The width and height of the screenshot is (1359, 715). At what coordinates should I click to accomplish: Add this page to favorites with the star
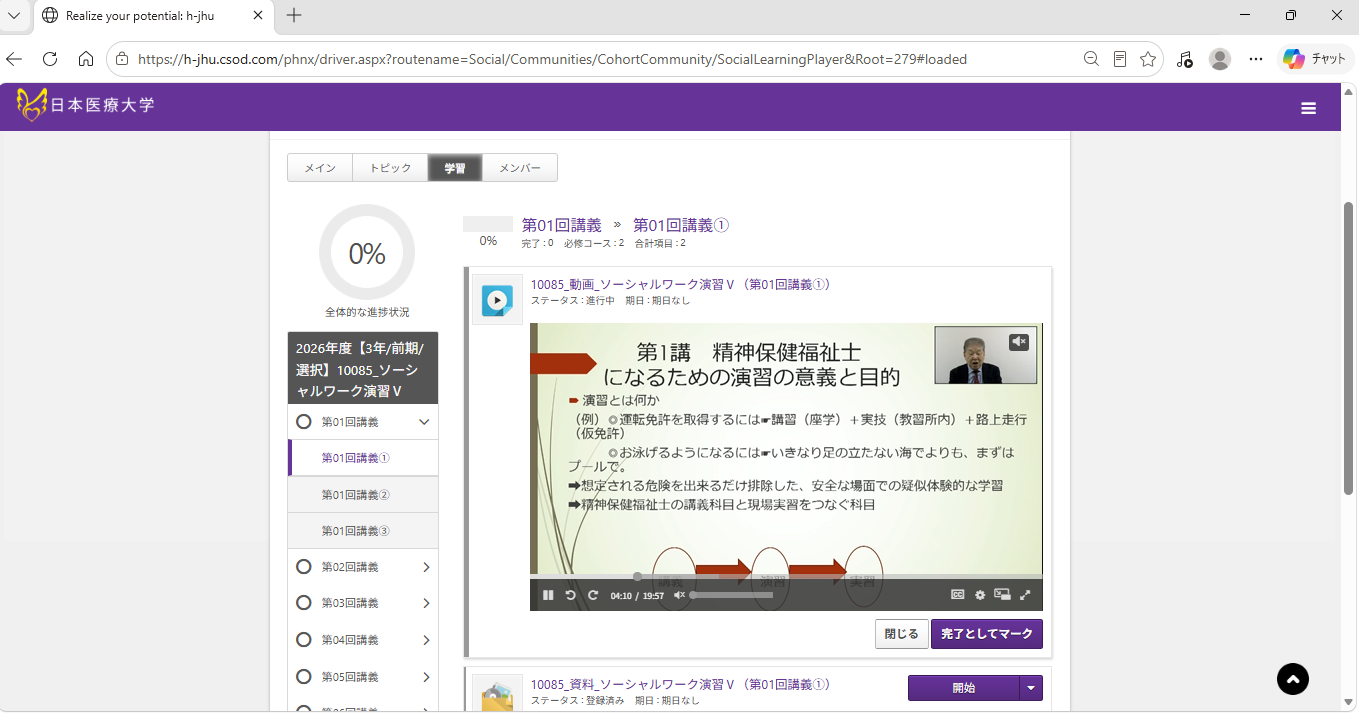coord(1148,59)
